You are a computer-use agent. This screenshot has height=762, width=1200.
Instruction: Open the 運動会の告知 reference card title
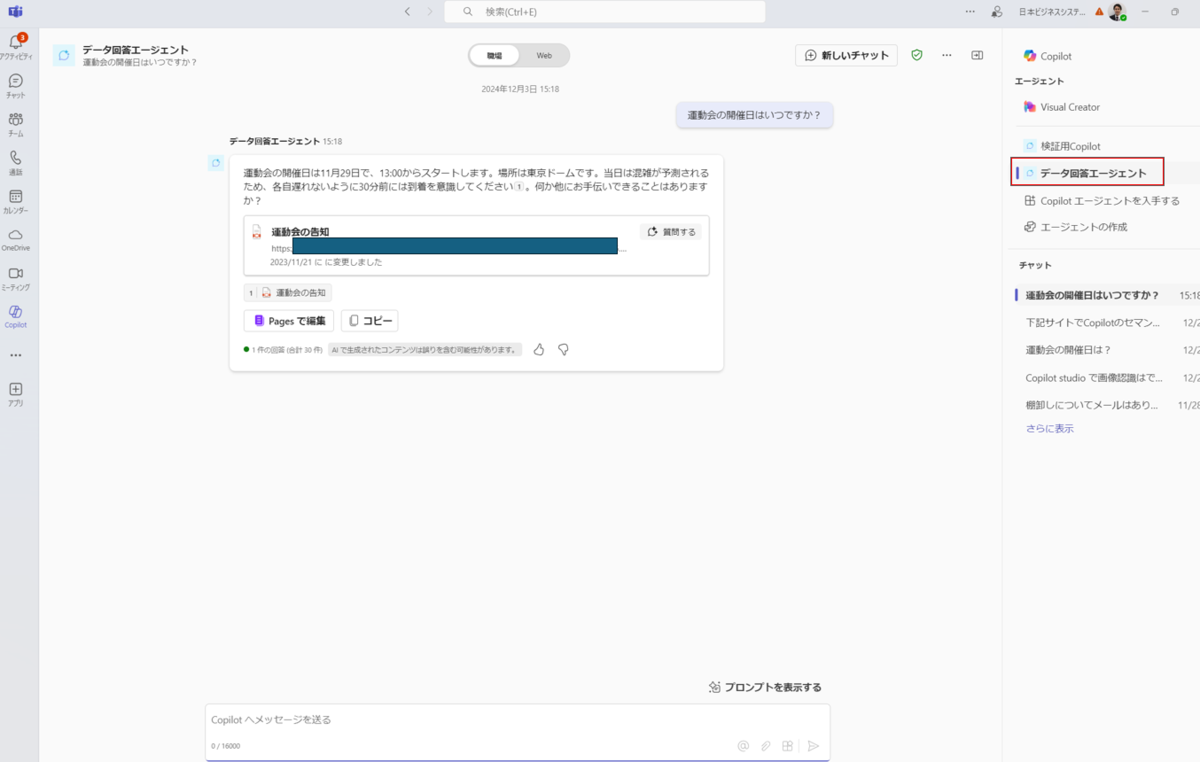(300, 232)
